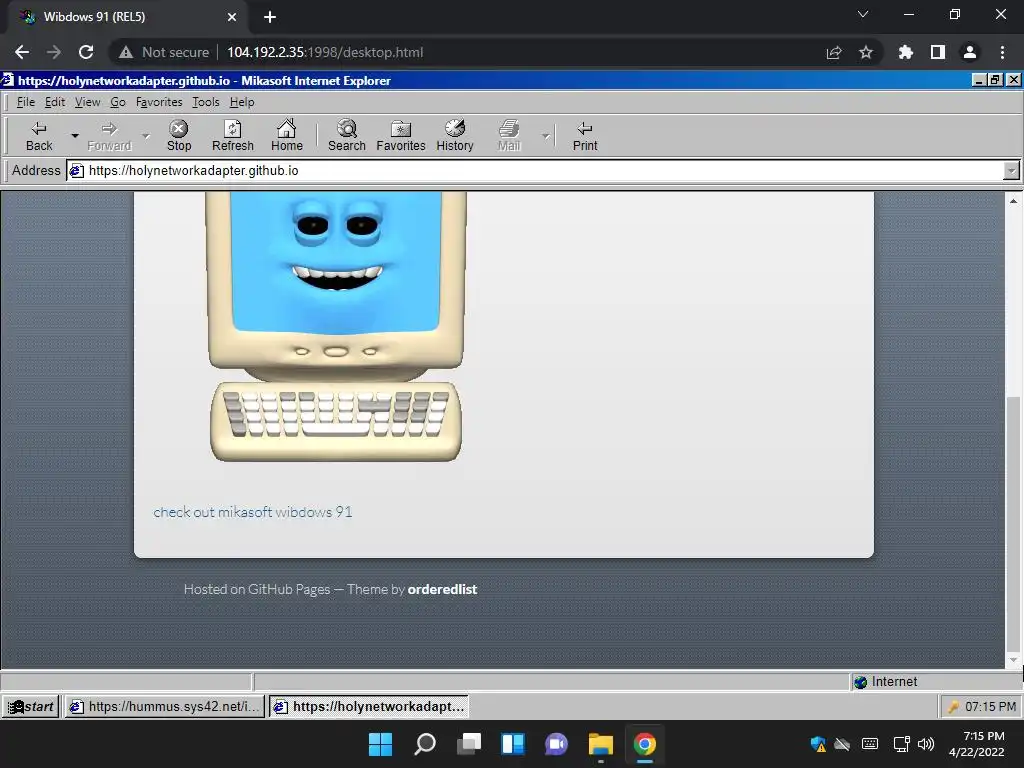Open Widgets on the Windows taskbar

[513, 744]
